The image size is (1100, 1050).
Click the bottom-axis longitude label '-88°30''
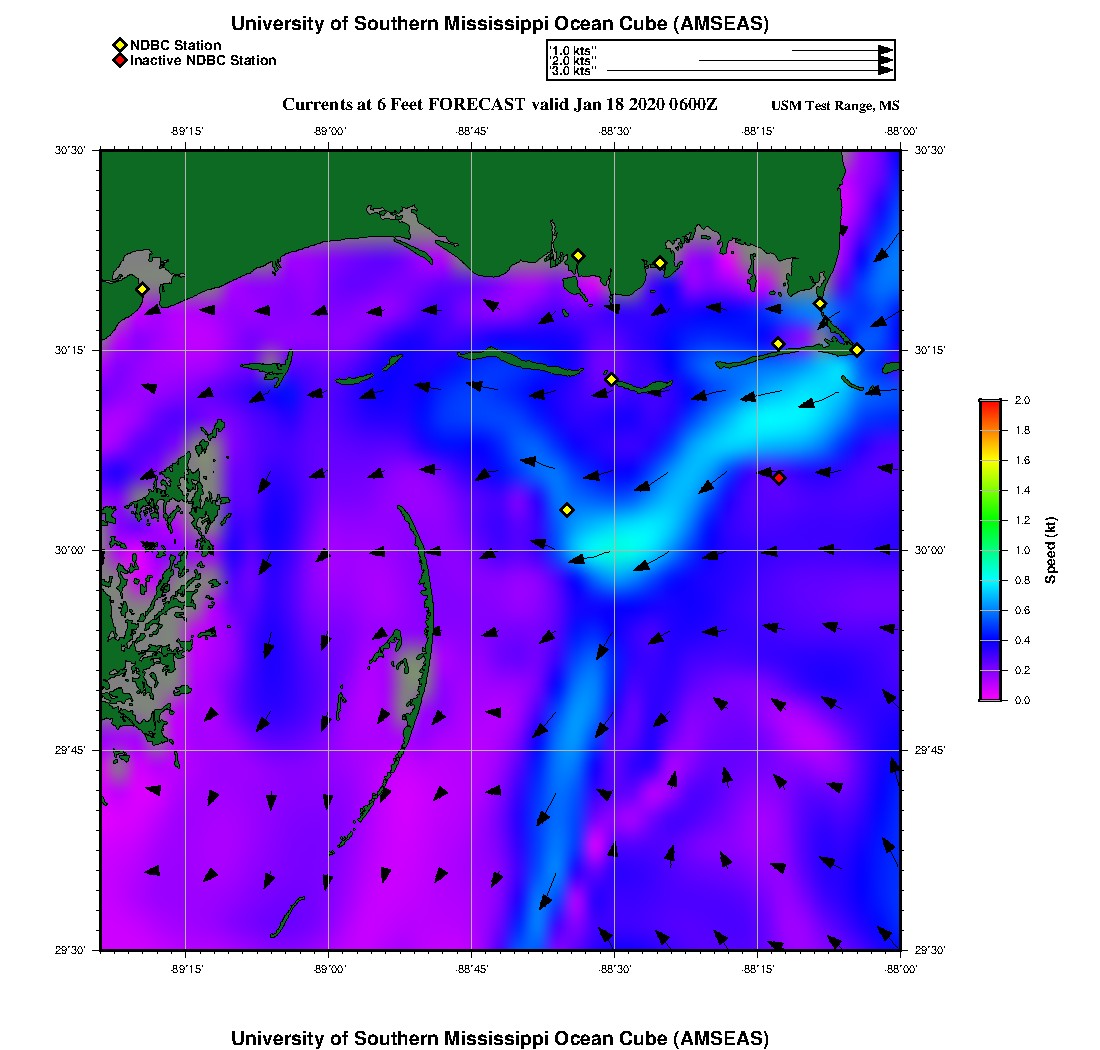click(615, 969)
